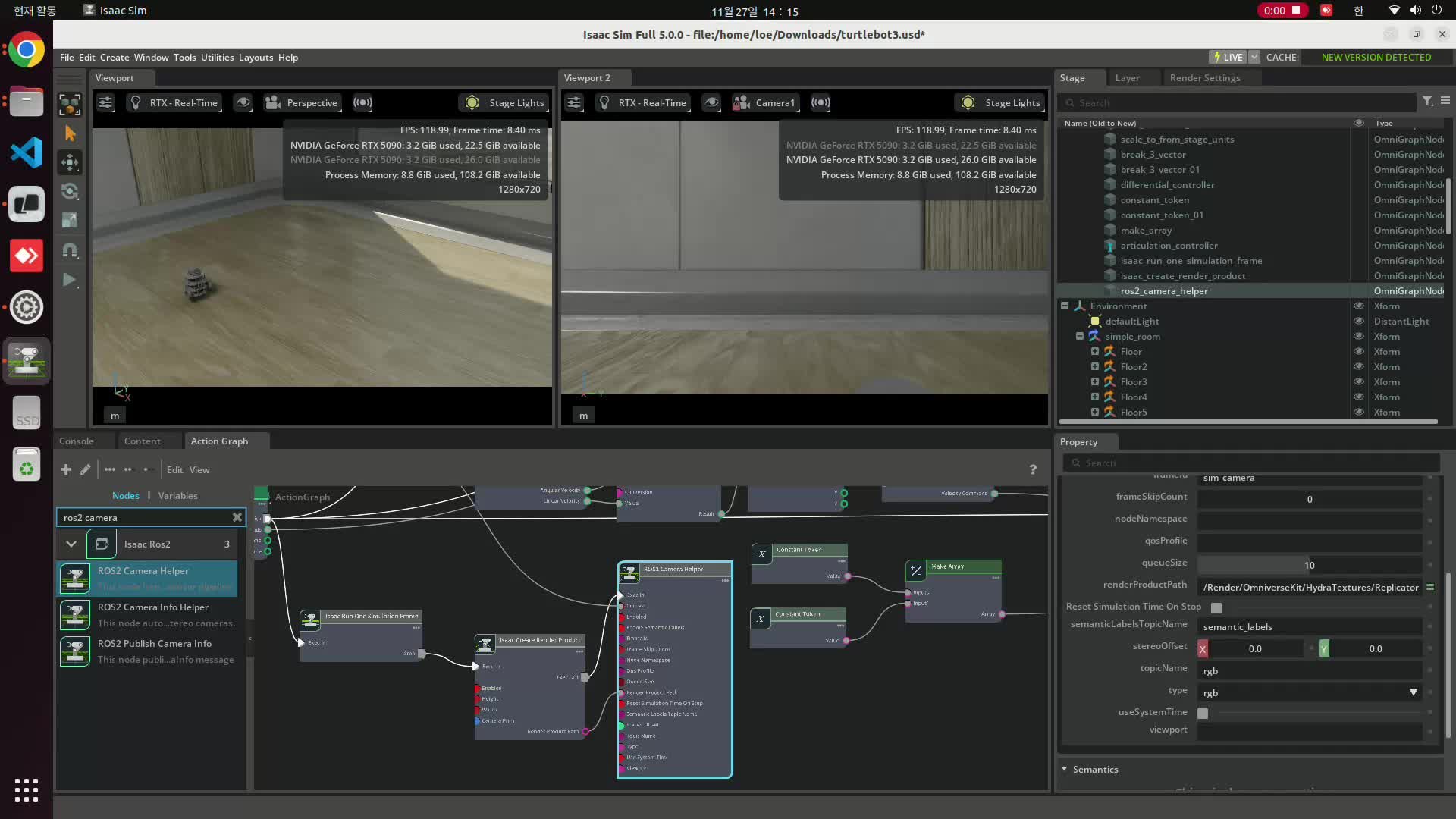Show connected ports with two-dots icon

128,469
